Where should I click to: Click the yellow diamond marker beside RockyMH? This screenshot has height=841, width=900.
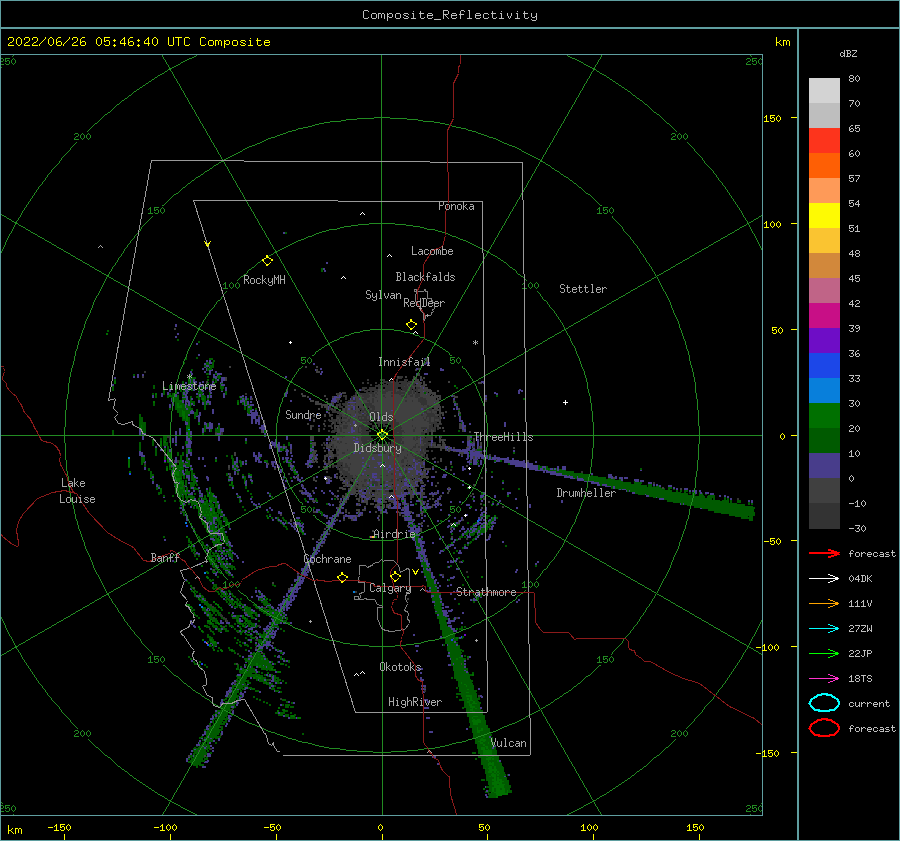pos(267,261)
